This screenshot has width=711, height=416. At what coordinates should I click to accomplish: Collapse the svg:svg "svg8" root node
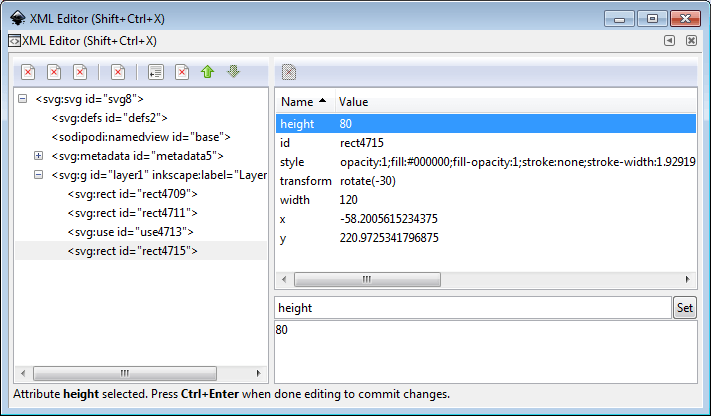point(22,99)
